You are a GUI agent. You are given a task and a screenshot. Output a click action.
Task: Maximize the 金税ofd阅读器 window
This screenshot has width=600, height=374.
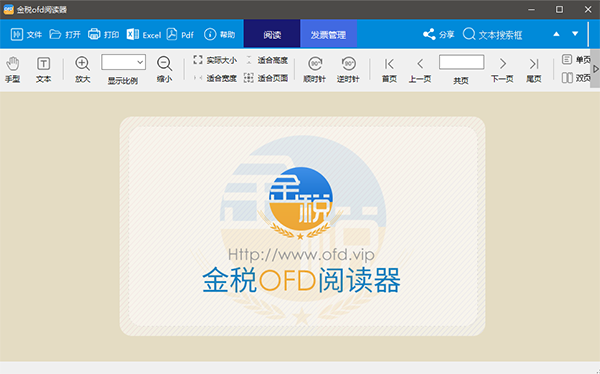point(559,10)
